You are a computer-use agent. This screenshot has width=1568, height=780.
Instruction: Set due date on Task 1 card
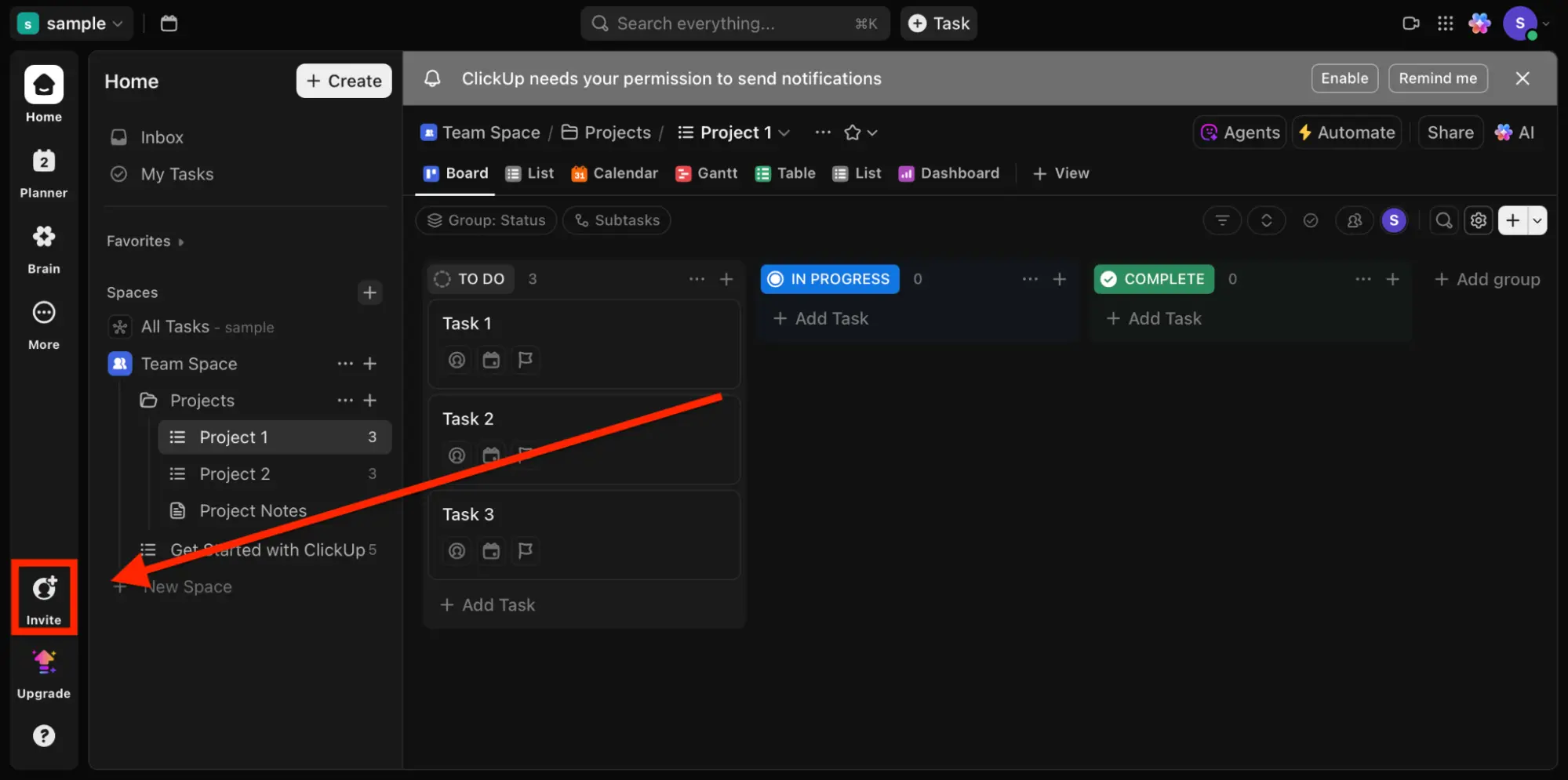[491, 360]
